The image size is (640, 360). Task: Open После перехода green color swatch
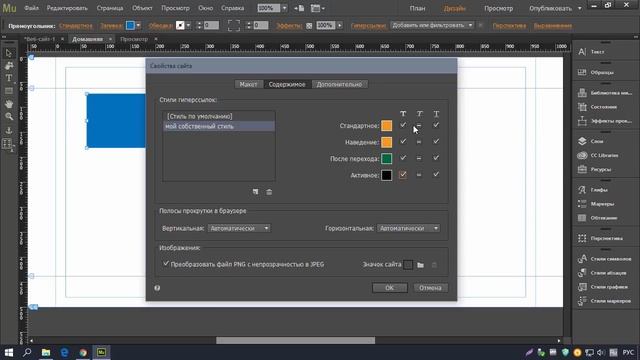(387, 158)
